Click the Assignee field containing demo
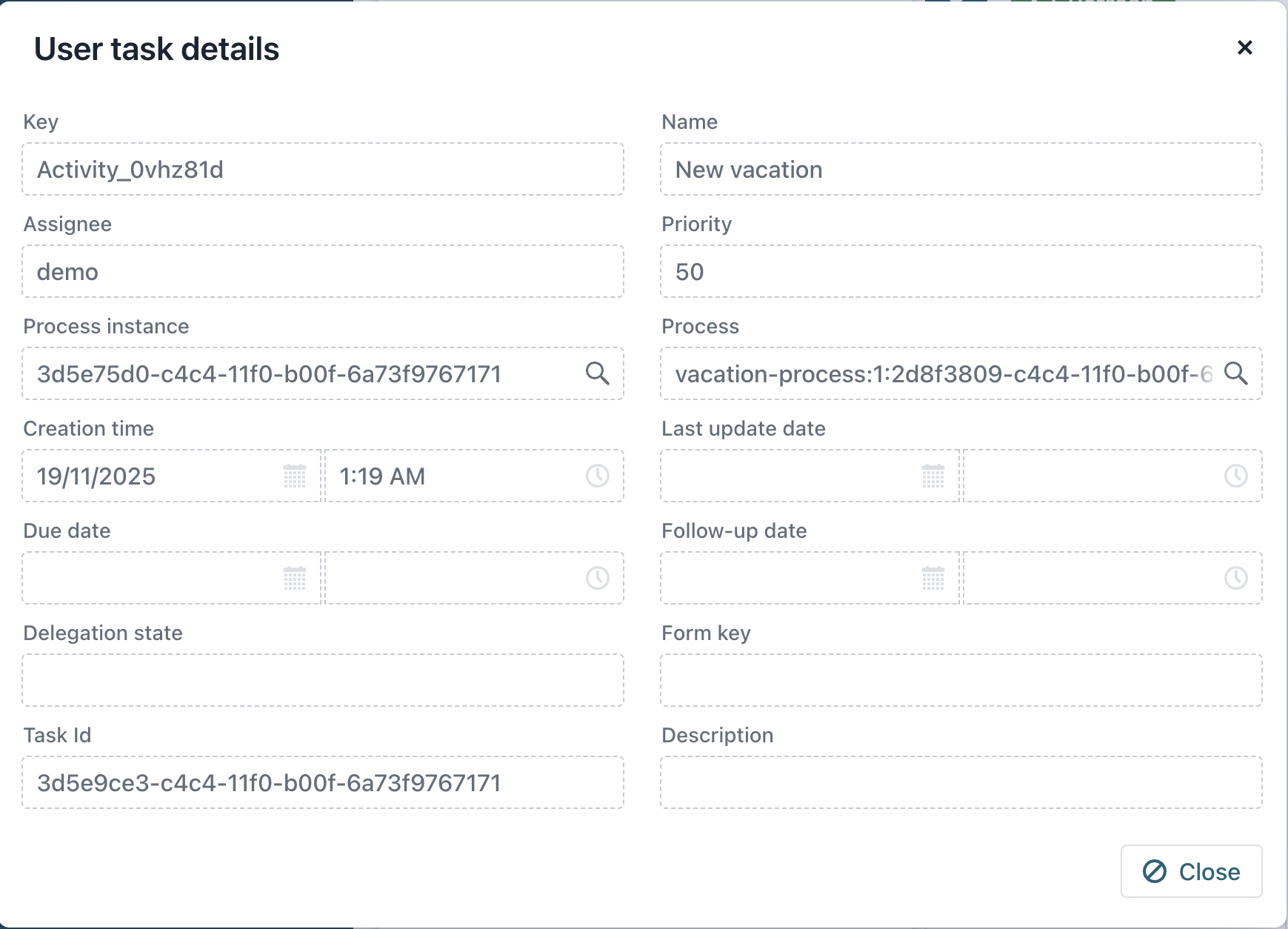1288x929 pixels. click(322, 271)
